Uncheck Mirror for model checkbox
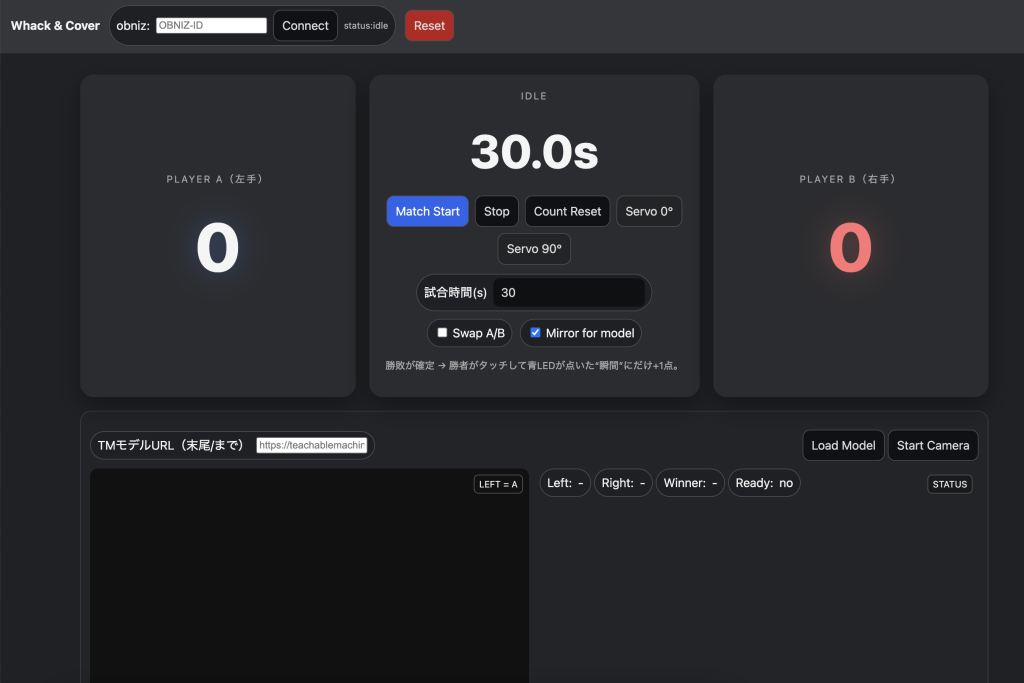The image size is (1024, 683). coord(535,333)
